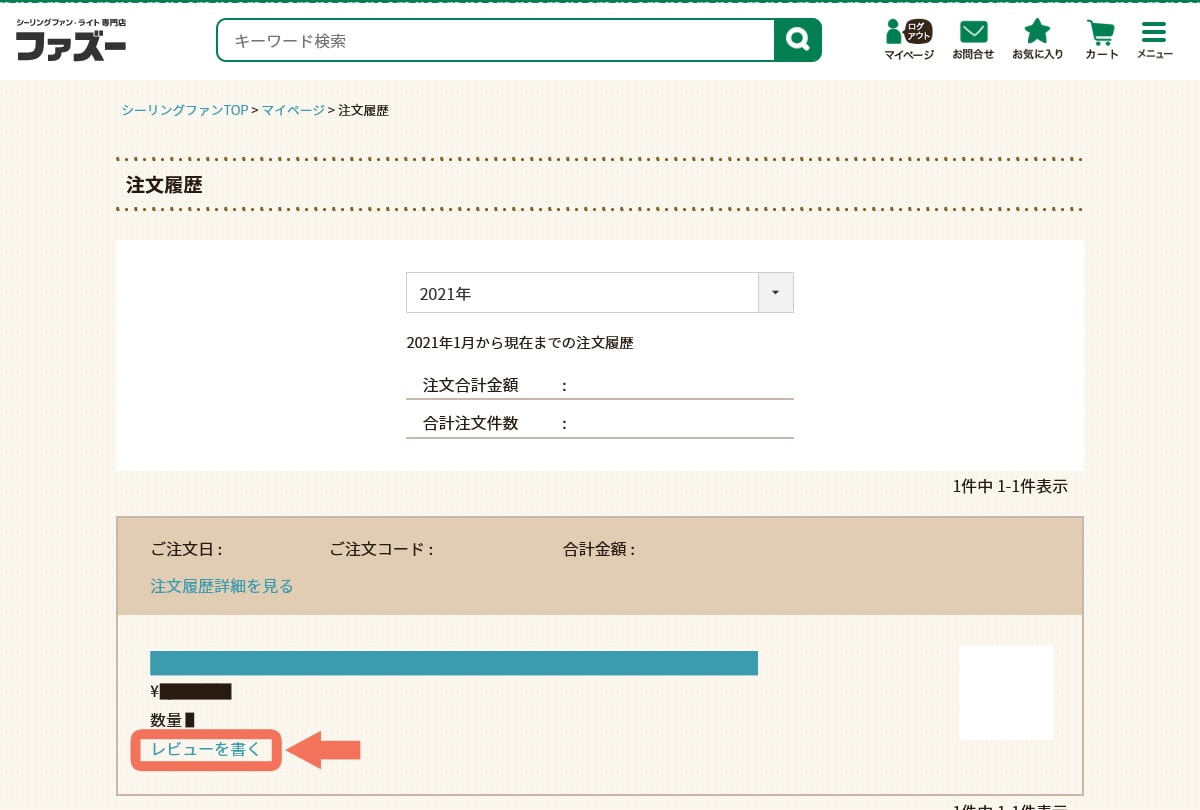Viewport: 1200px width, 810px height.
Task: Expand the year dropdown arrow
Action: 775,293
